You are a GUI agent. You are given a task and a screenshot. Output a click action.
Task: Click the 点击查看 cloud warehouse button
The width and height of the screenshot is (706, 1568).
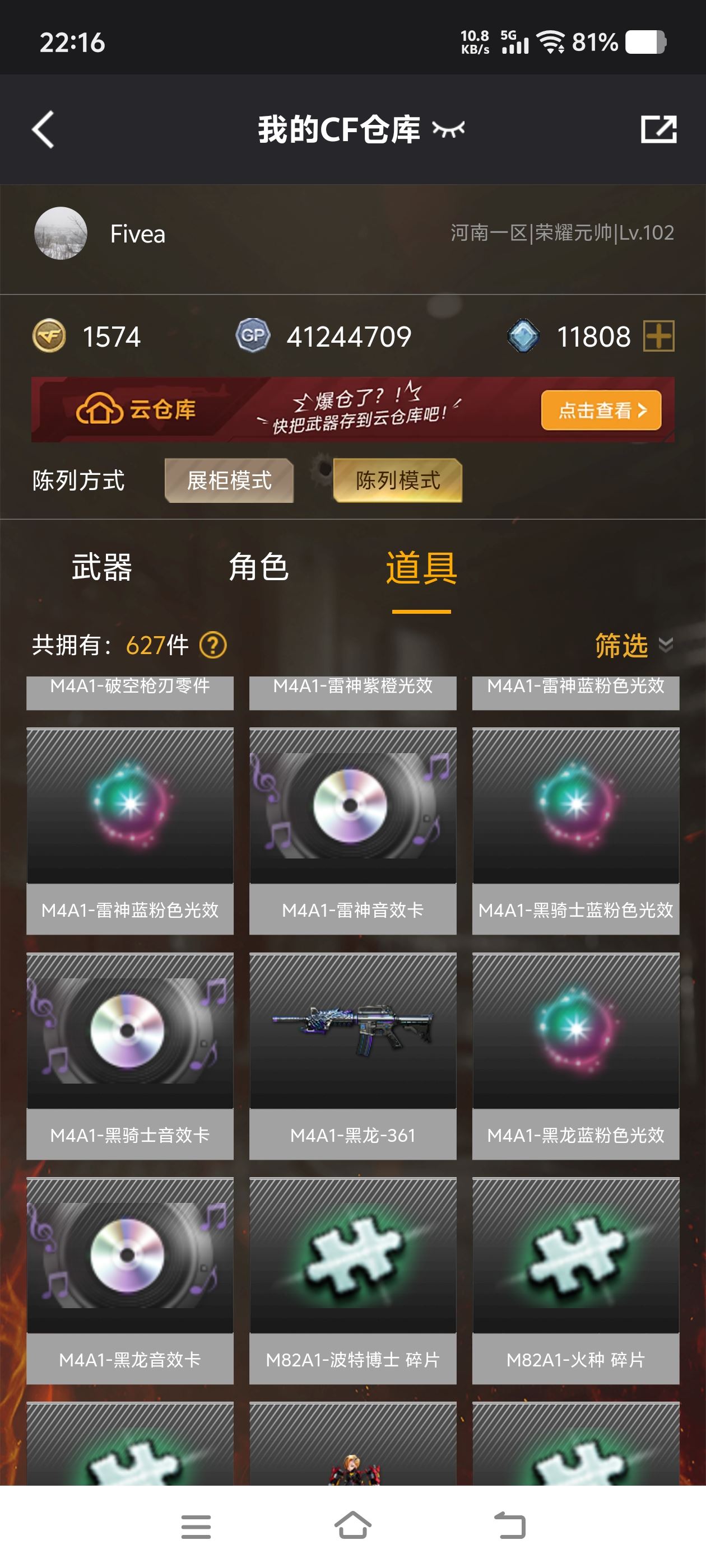601,410
